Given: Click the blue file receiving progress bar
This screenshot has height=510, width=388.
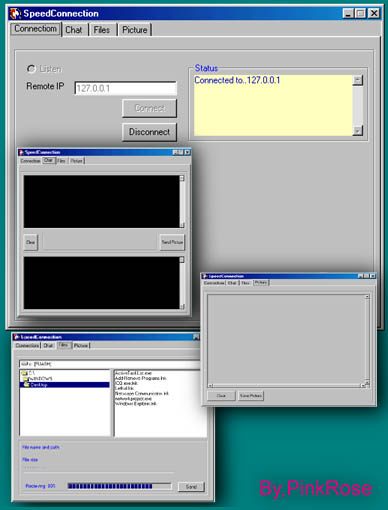Looking at the screenshot, I should pos(119,486).
